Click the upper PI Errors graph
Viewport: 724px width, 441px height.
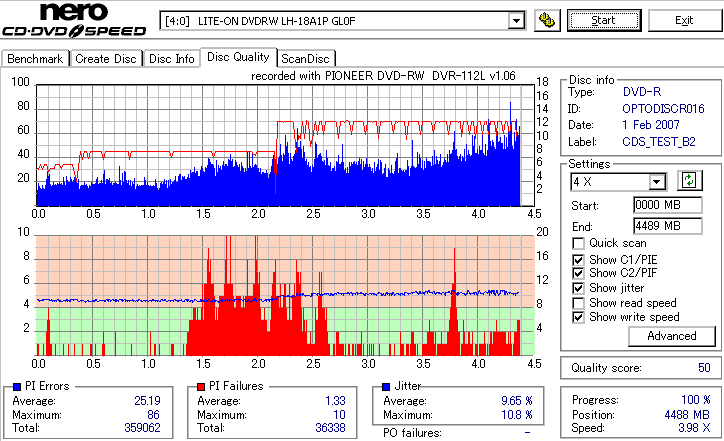(x=285, y=145)
